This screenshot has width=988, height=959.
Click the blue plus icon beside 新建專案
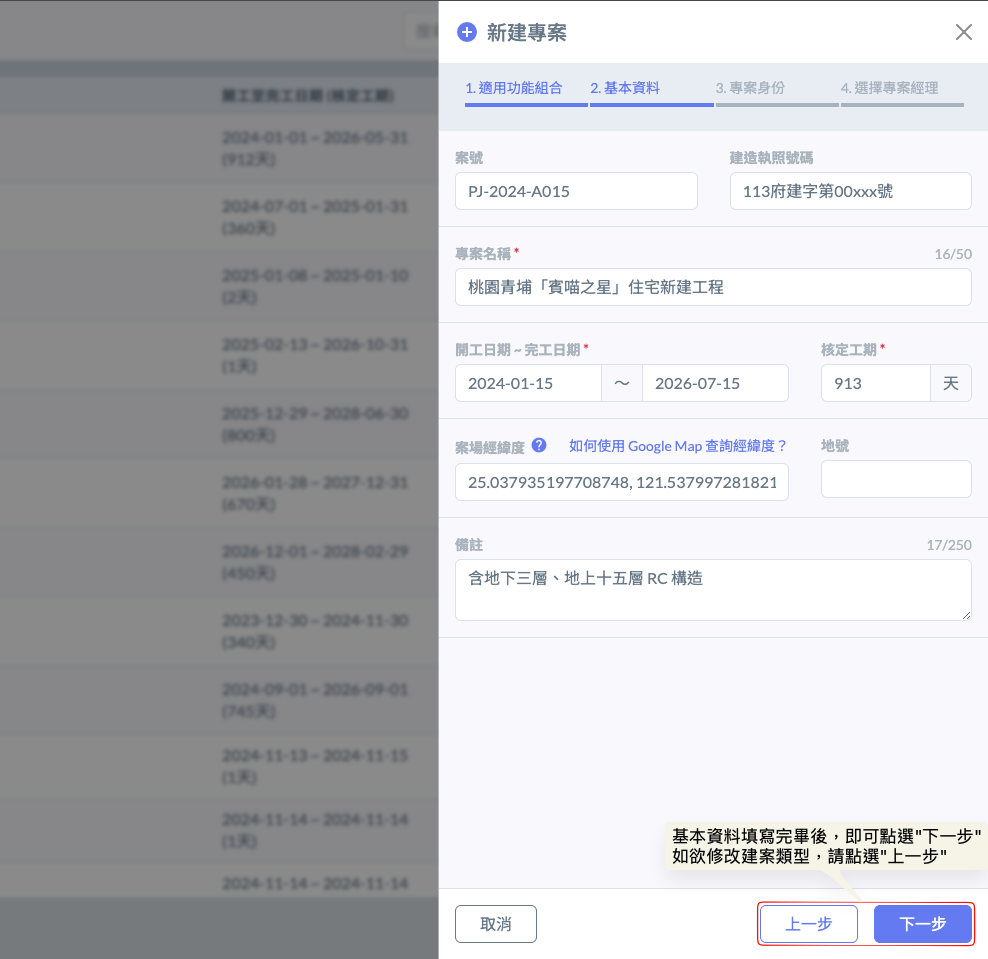(466, 32)
